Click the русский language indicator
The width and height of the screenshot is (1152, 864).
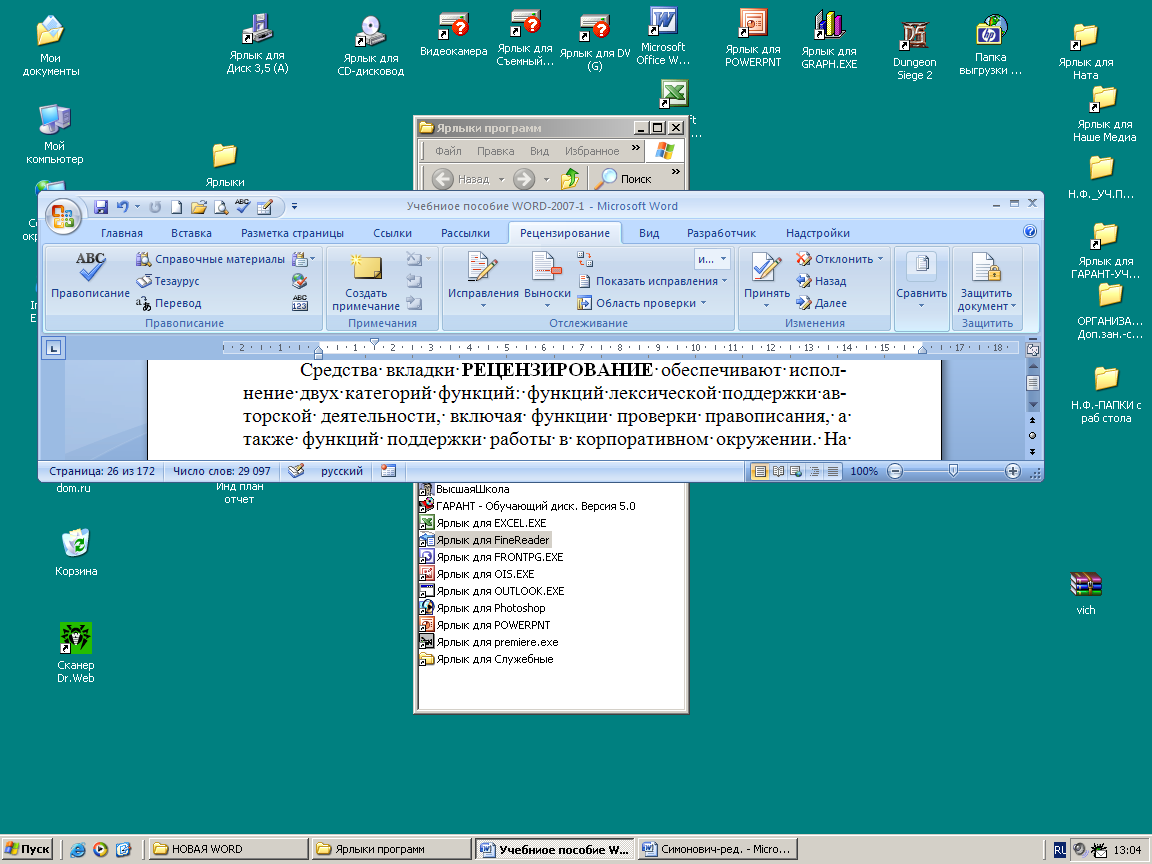(x=342, y=471)
